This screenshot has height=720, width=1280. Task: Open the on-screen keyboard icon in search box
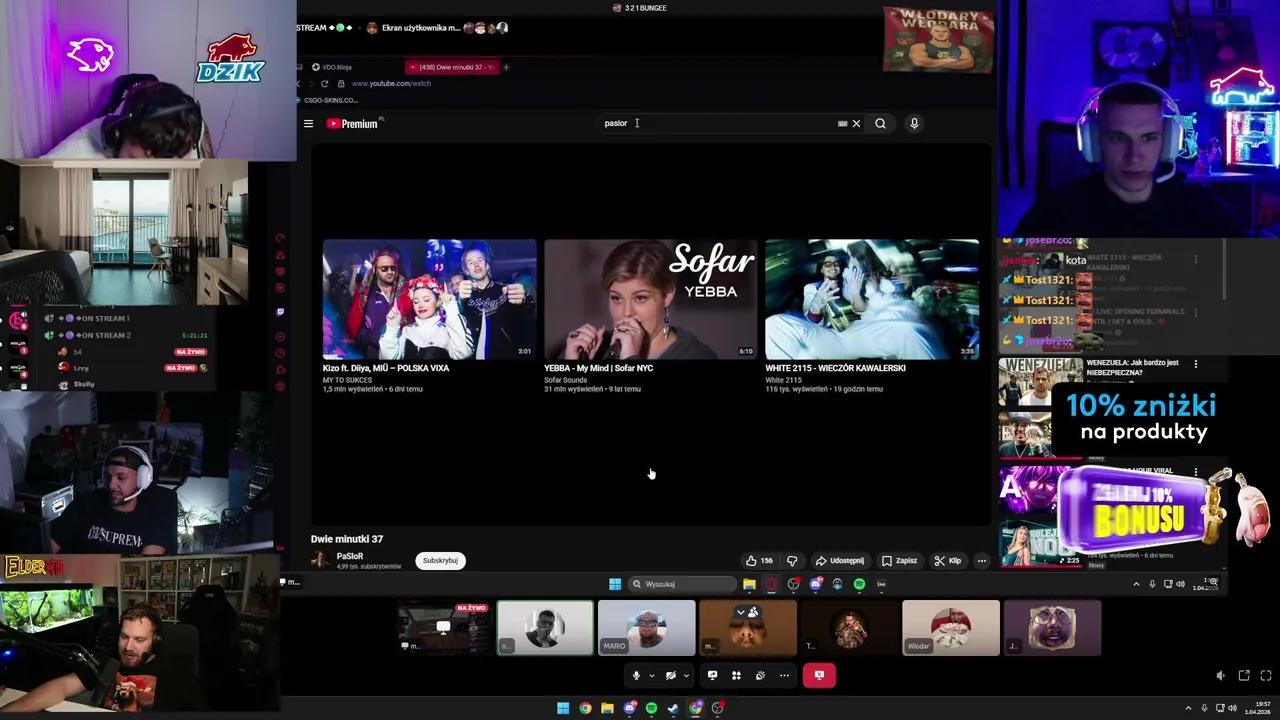click(842, 124)
